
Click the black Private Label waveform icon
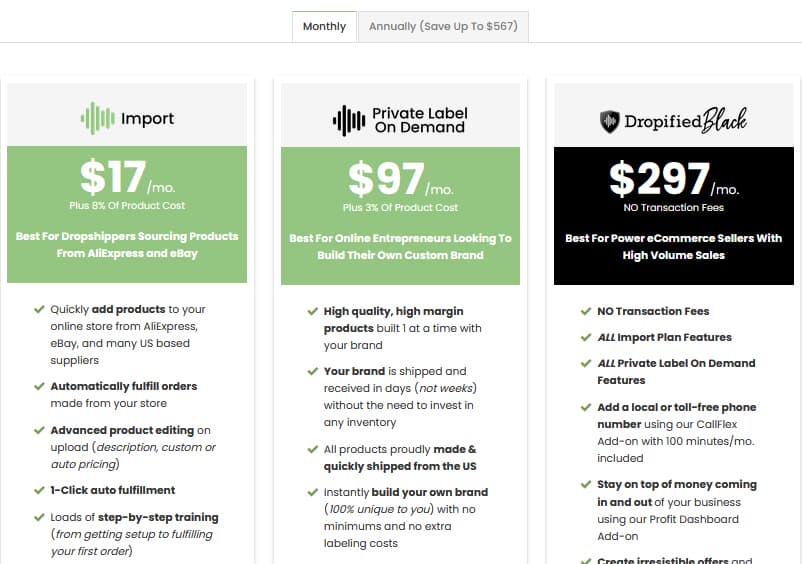(349, 121)
